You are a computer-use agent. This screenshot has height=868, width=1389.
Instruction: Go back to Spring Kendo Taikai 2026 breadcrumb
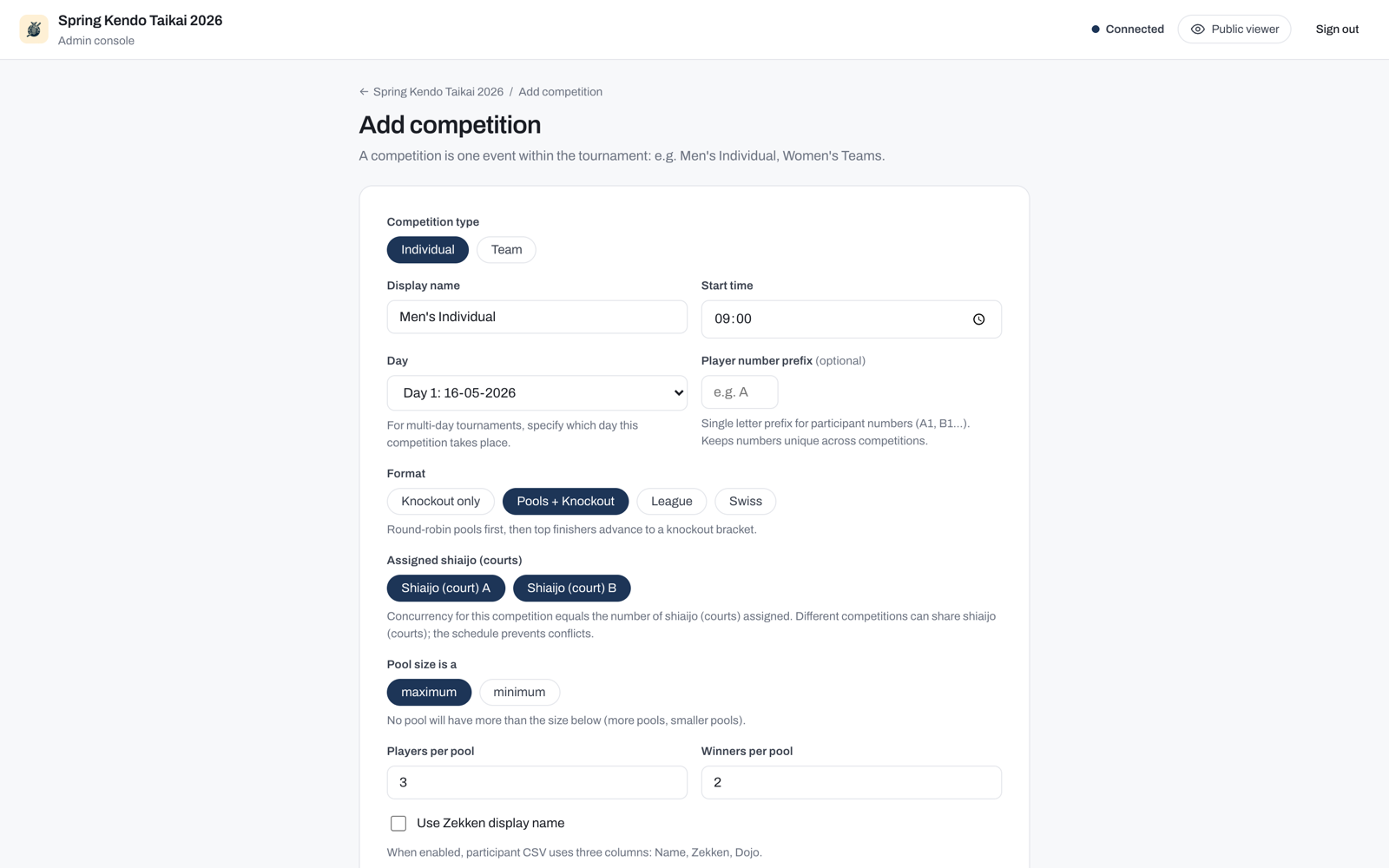click(438, 92)
